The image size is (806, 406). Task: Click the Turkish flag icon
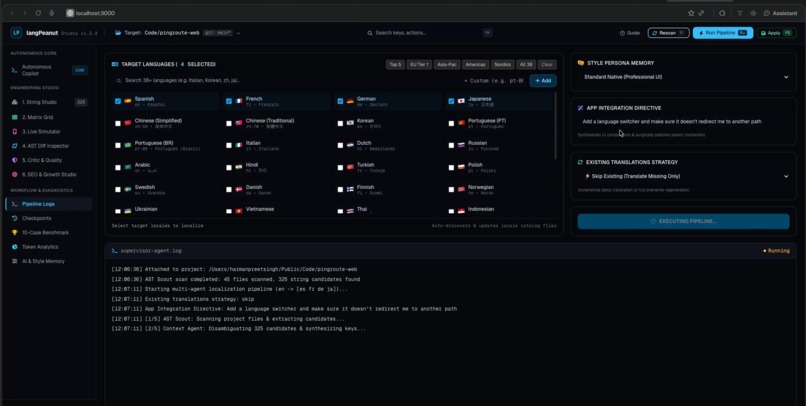[x=350, y=168]
